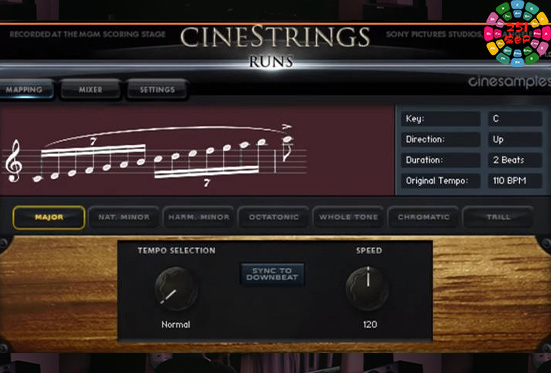
Task: Click the run notation display
Action: coord(197,150)
